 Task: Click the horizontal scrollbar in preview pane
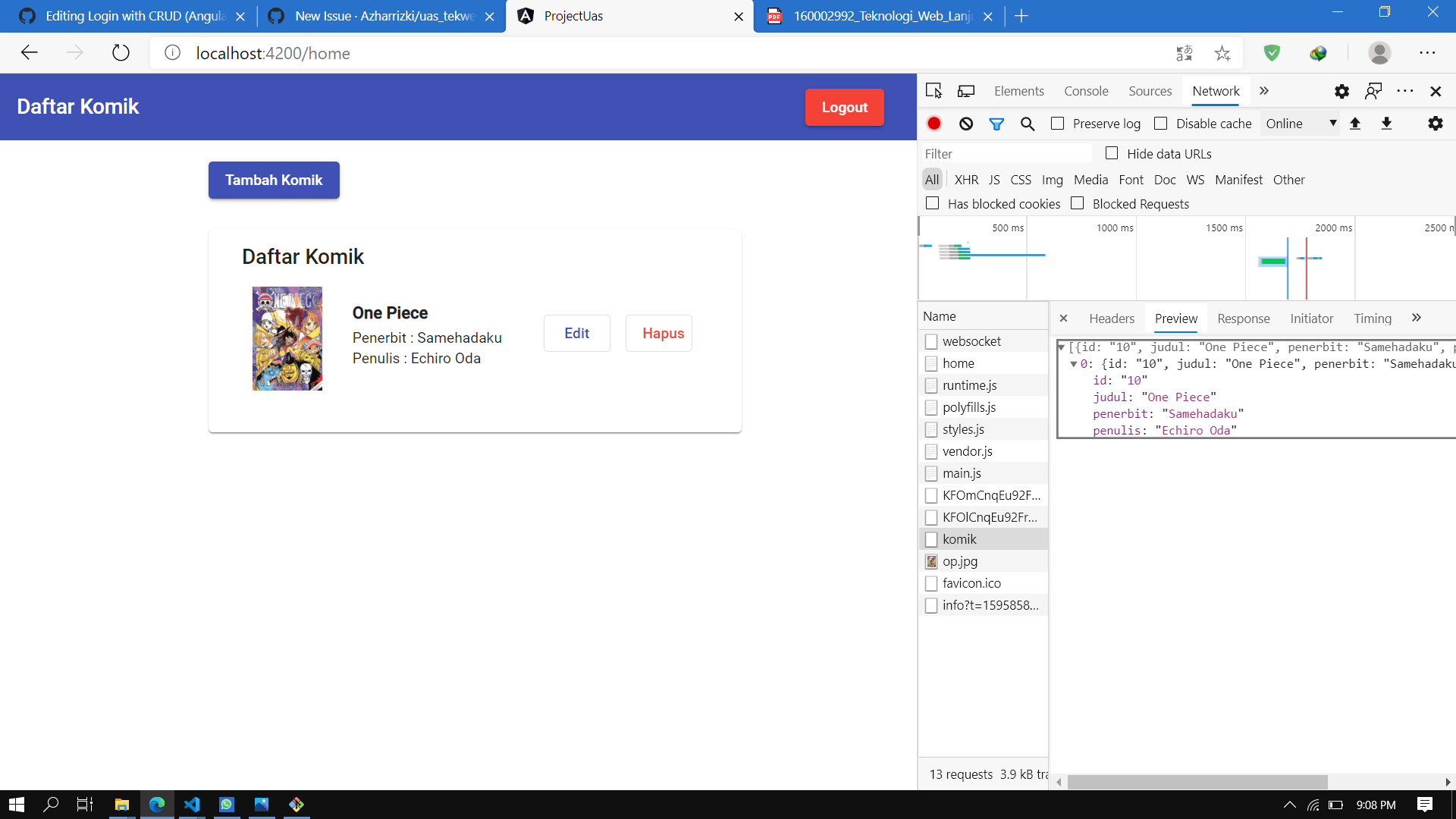(1197, 782)
